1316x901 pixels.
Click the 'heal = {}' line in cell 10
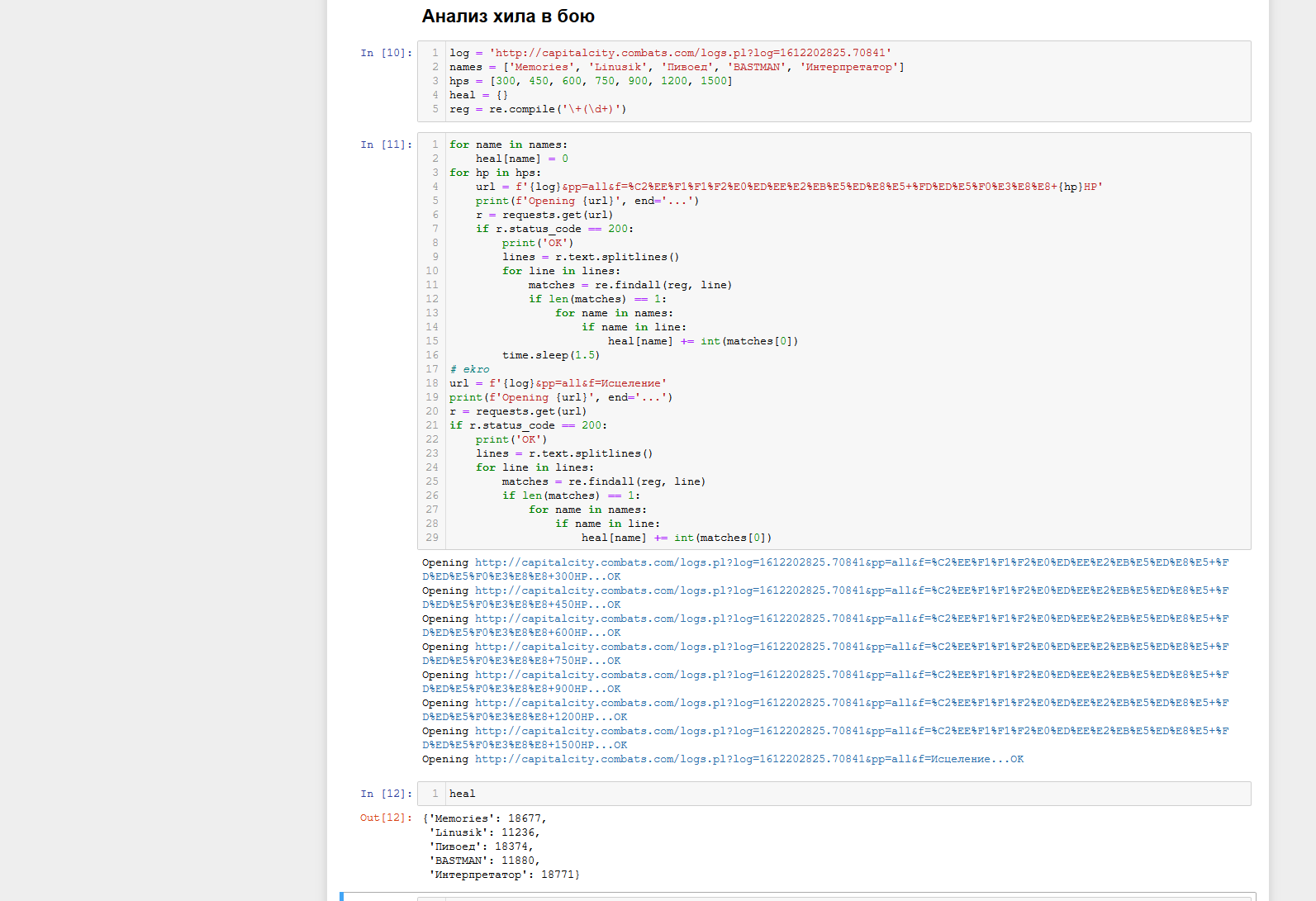pyautogui.click(x=478, y=95)
